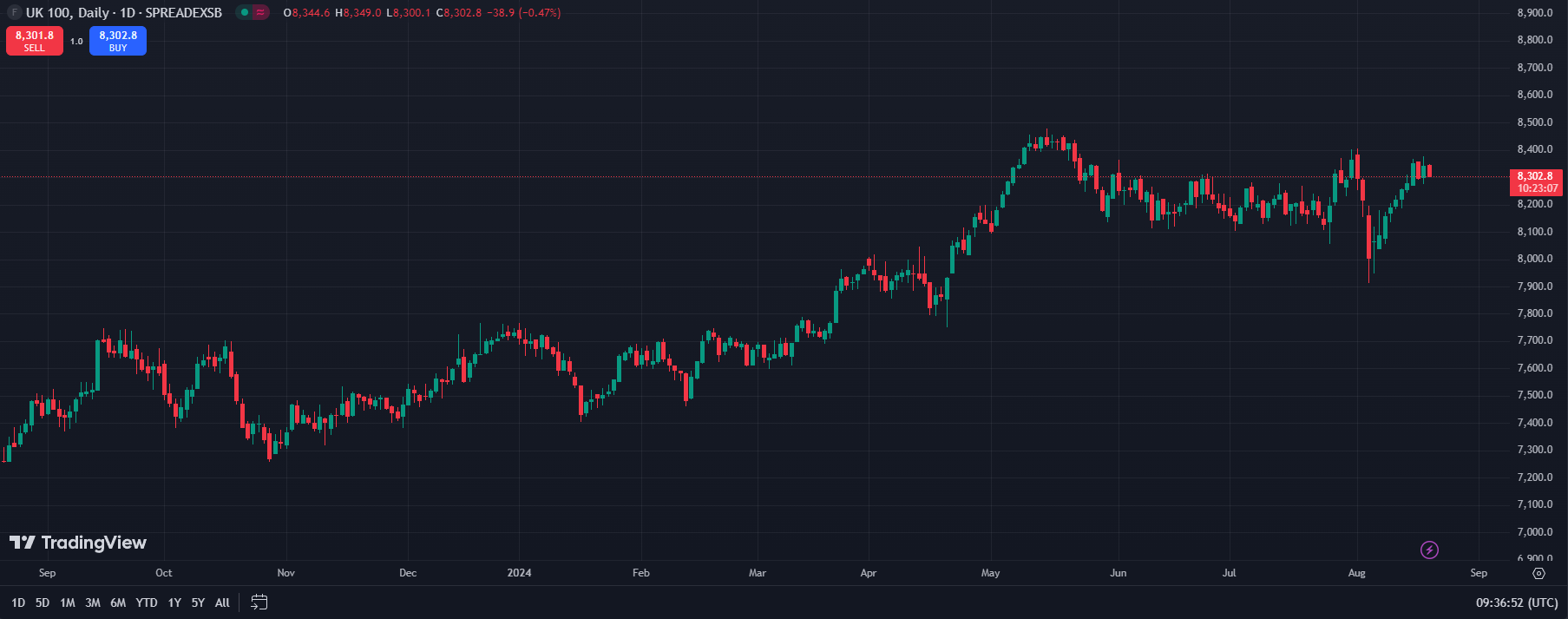Click the green market status dot
Screen dimensions: 1568x619
[245, 13]
